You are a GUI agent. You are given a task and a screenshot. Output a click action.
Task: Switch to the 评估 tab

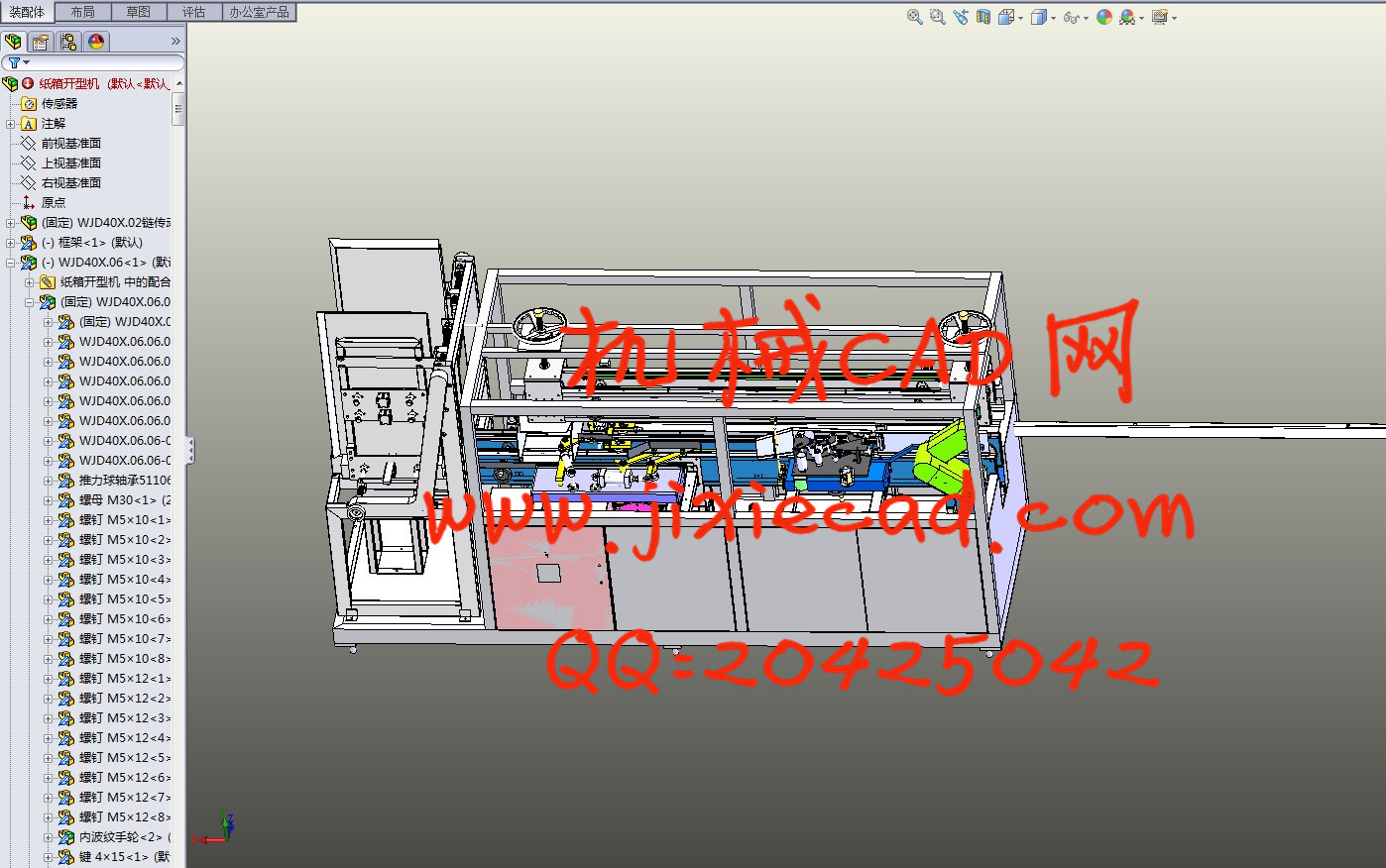[194, 12]
